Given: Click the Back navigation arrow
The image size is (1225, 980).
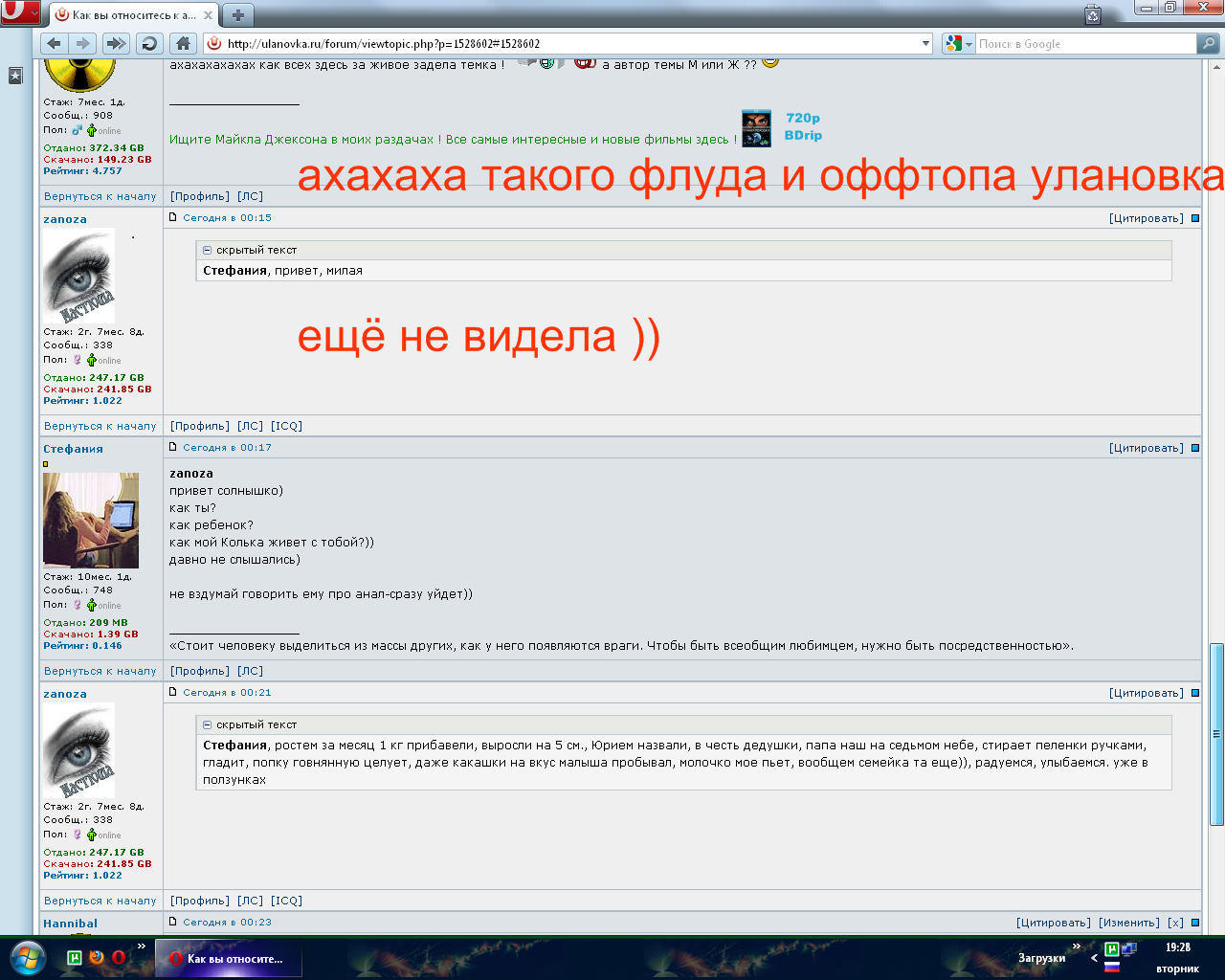Looking at the screenshot, I should 53,43.
